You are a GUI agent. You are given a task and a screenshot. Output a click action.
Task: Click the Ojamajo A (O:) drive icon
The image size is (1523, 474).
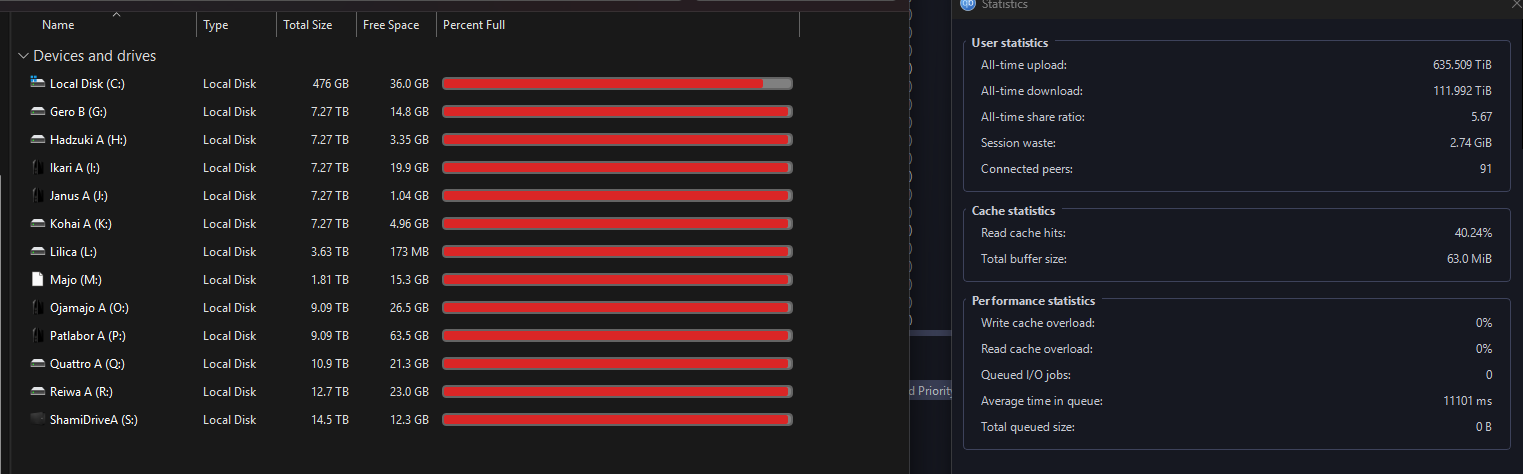point(38,307)
